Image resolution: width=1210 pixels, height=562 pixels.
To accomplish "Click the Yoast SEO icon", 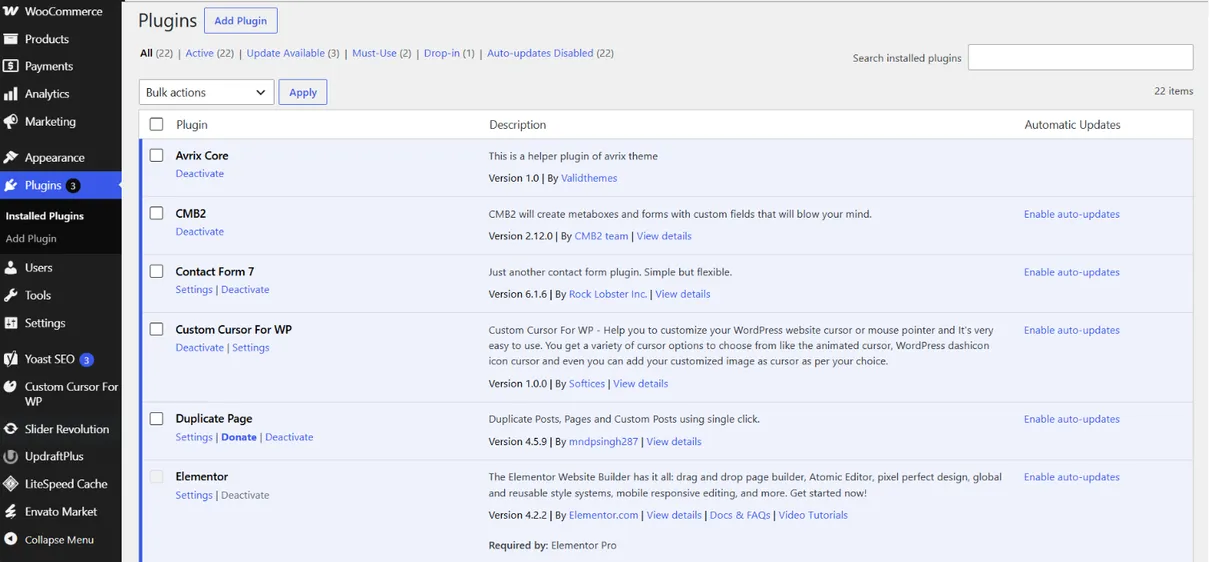I will click(x=11, y=359).
